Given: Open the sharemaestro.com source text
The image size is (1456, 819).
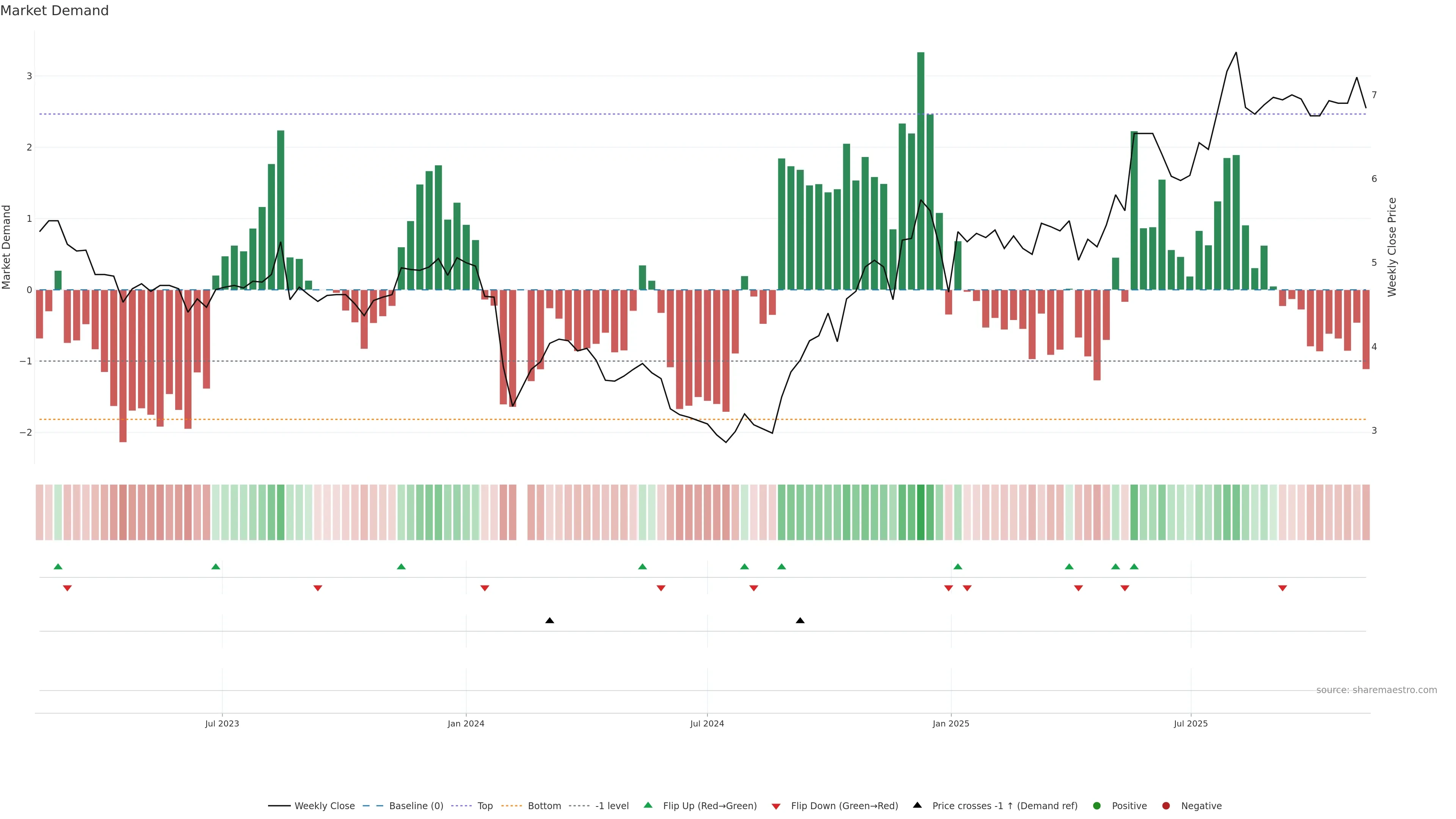Looking at the screenshot, I should [1376, 690].
